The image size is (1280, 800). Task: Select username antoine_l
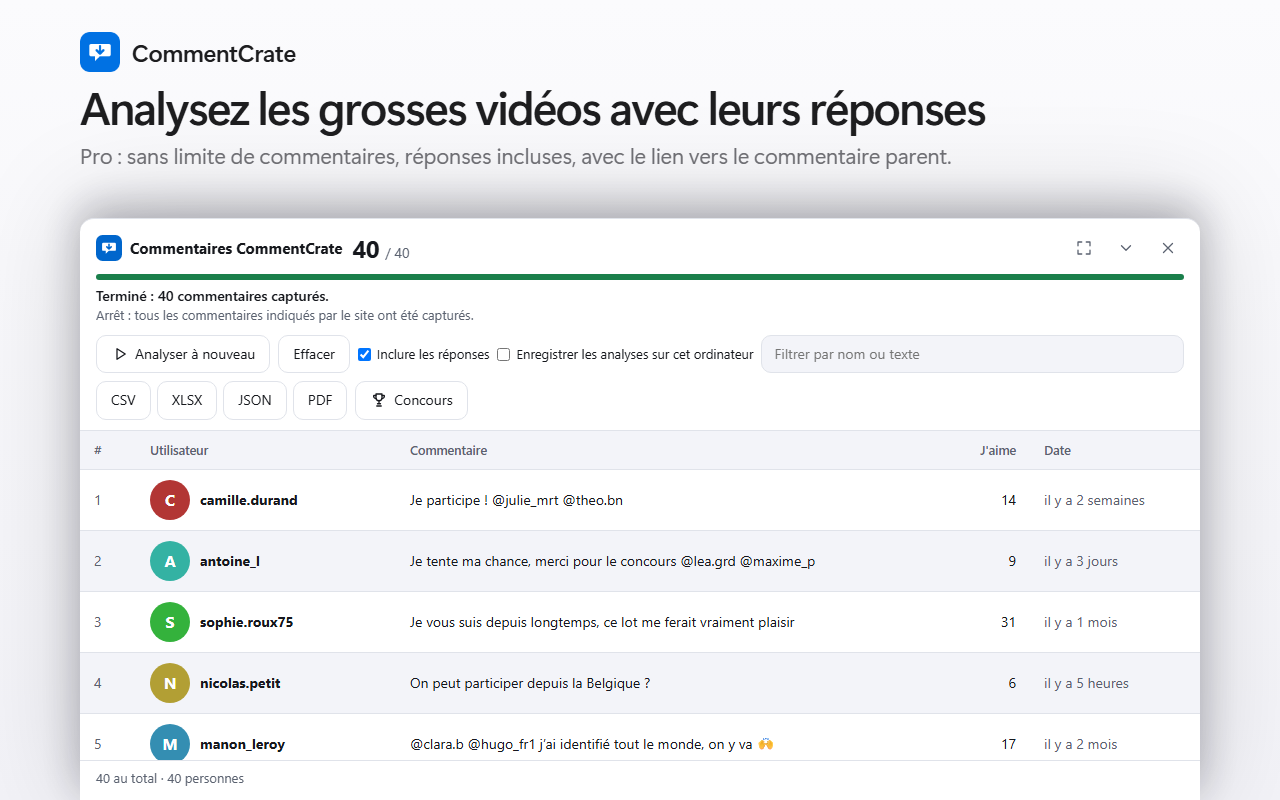point(230,561)
